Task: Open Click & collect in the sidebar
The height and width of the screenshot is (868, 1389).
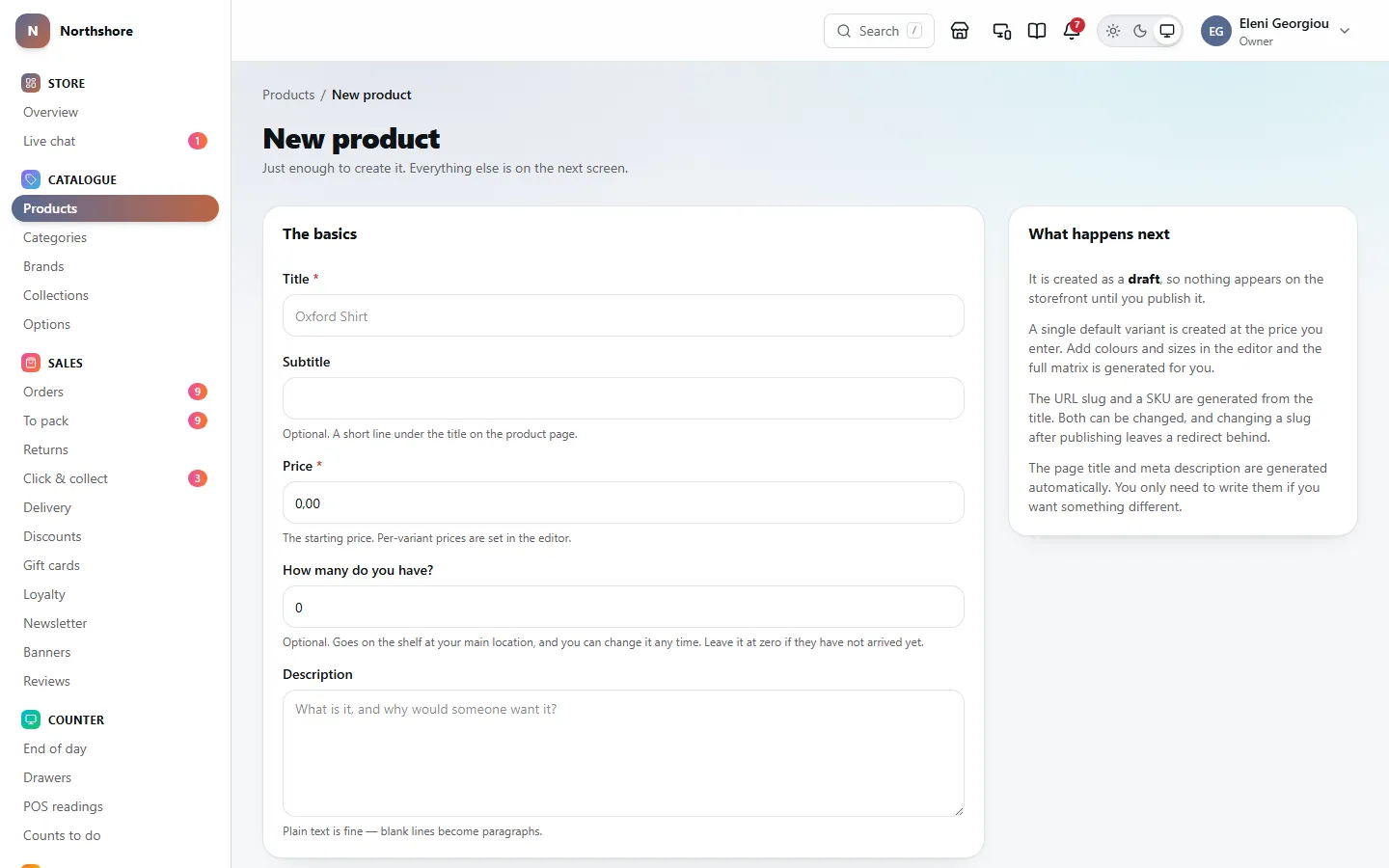Action: (x=115, y=478)
